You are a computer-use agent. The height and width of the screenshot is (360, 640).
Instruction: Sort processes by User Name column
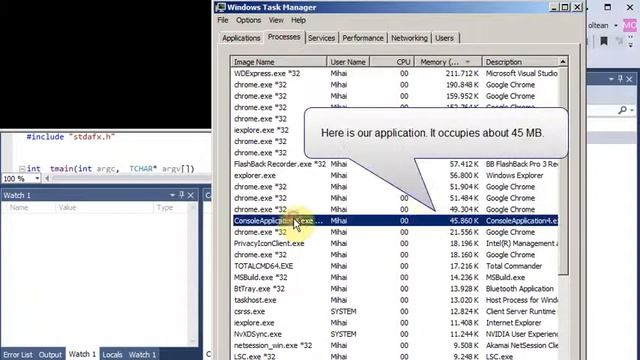point(348,62)
